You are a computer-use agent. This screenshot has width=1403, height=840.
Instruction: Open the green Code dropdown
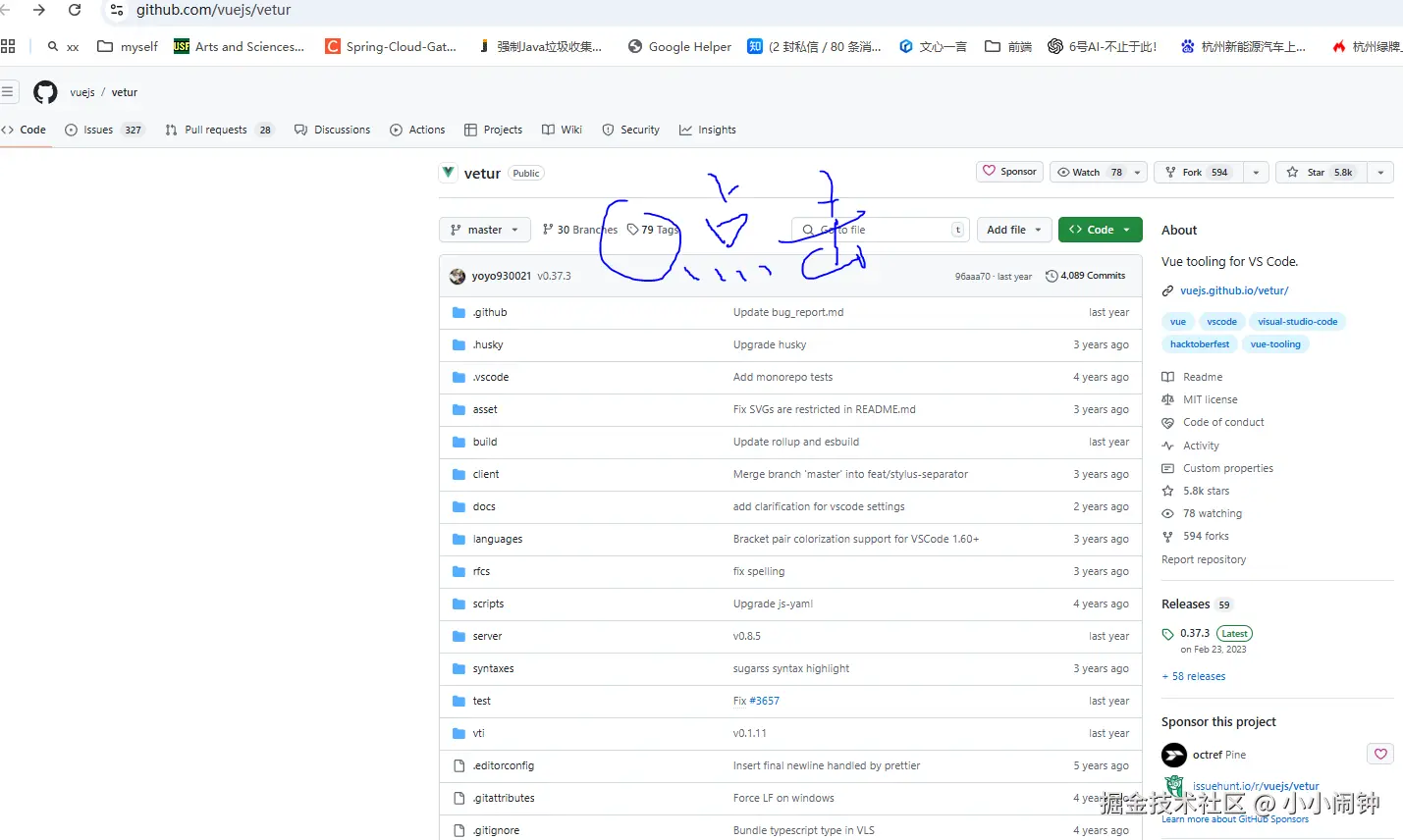(1100, 230)
